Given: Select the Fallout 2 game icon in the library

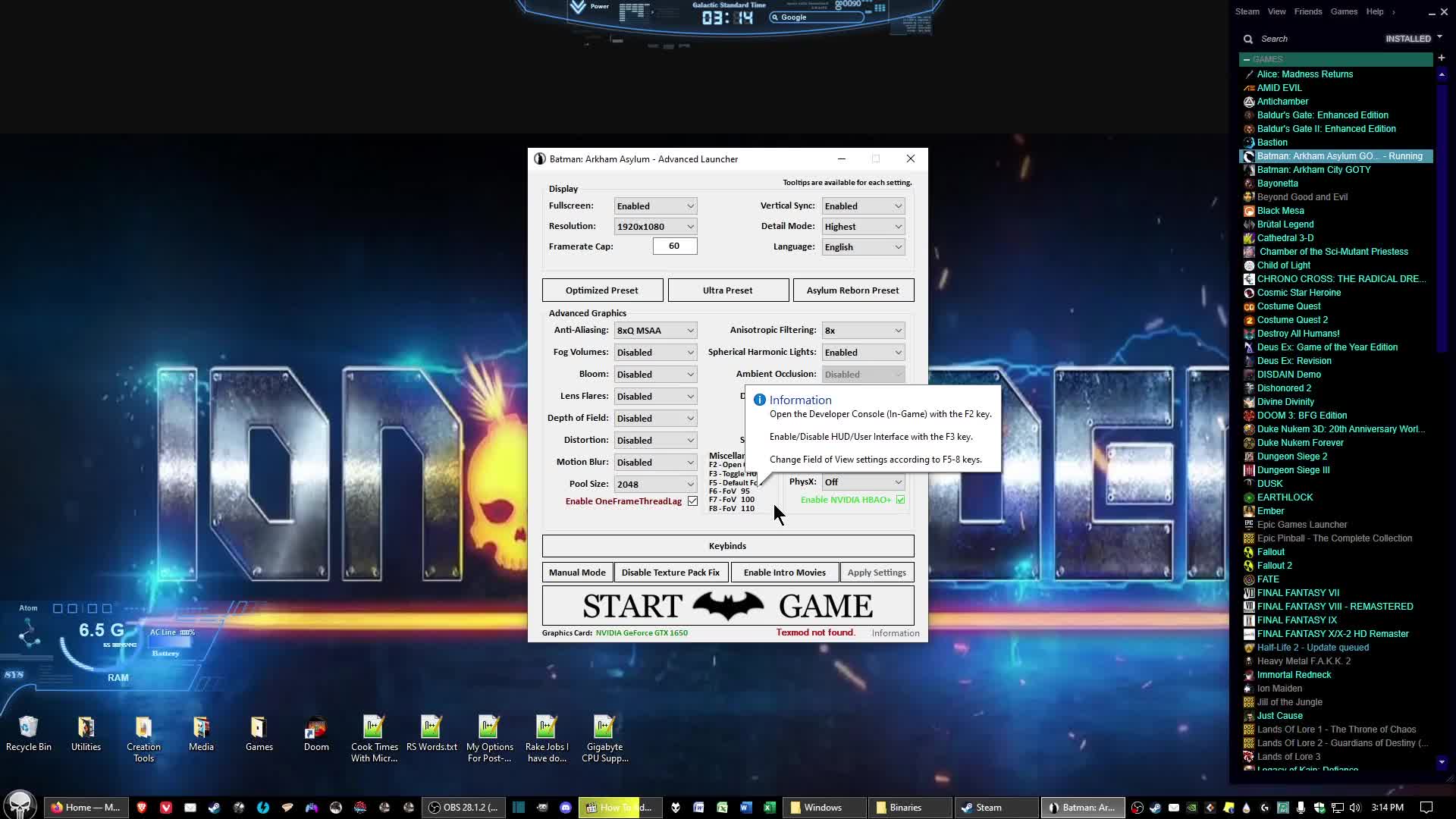Looking at the screenshot, I should (1250, 566).
